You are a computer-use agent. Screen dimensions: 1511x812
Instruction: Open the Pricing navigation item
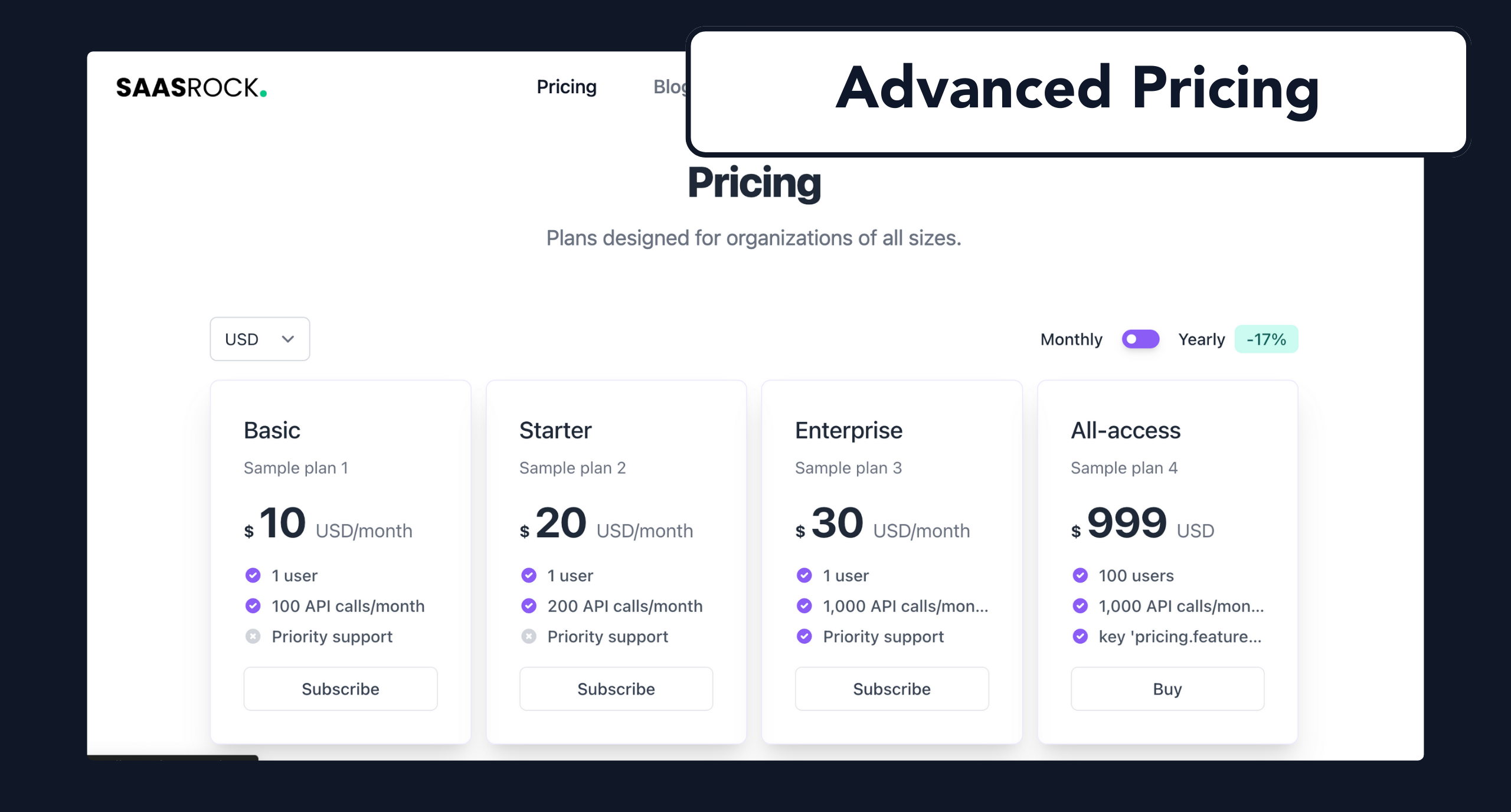tap(567, 87)
